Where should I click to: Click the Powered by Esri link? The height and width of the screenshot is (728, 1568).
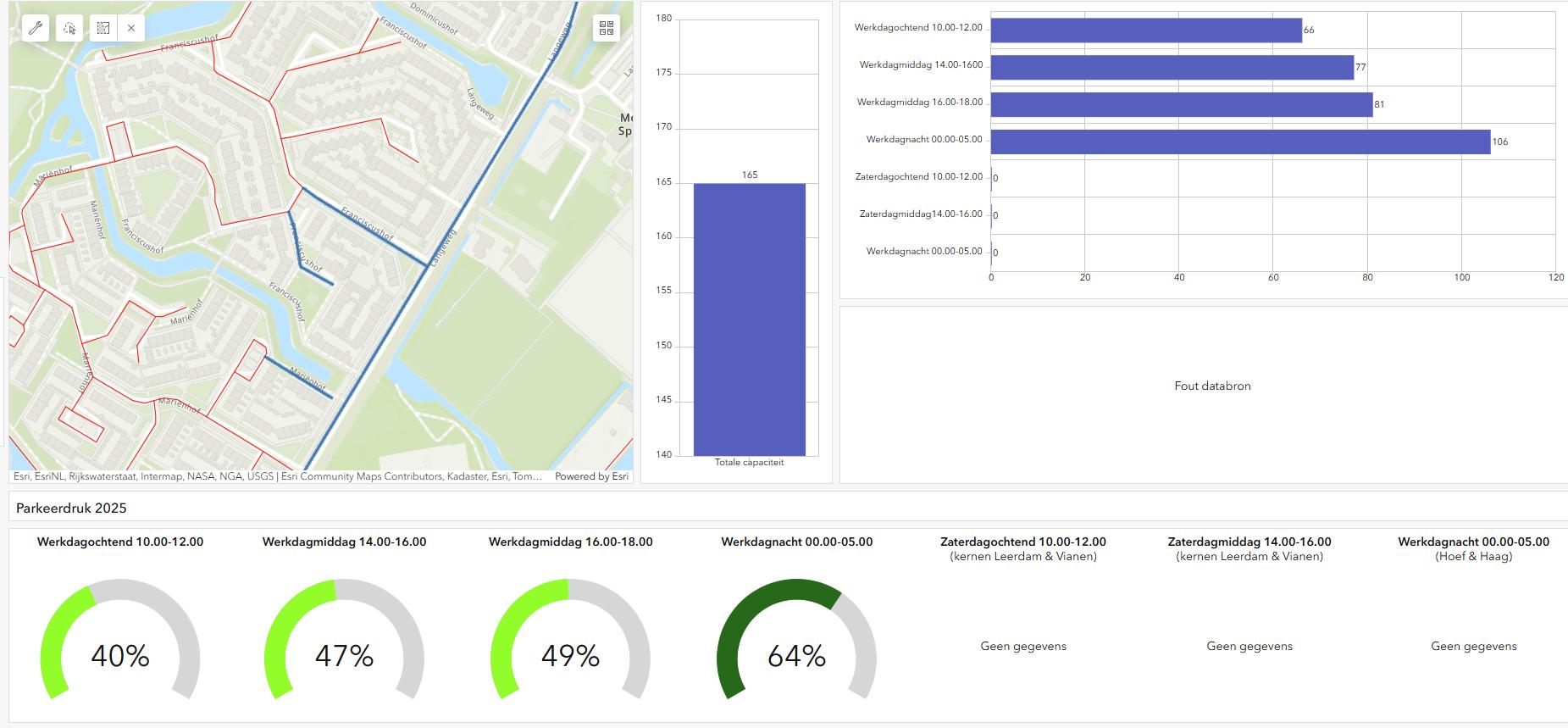pyautogui.click(x=591, y=476)
